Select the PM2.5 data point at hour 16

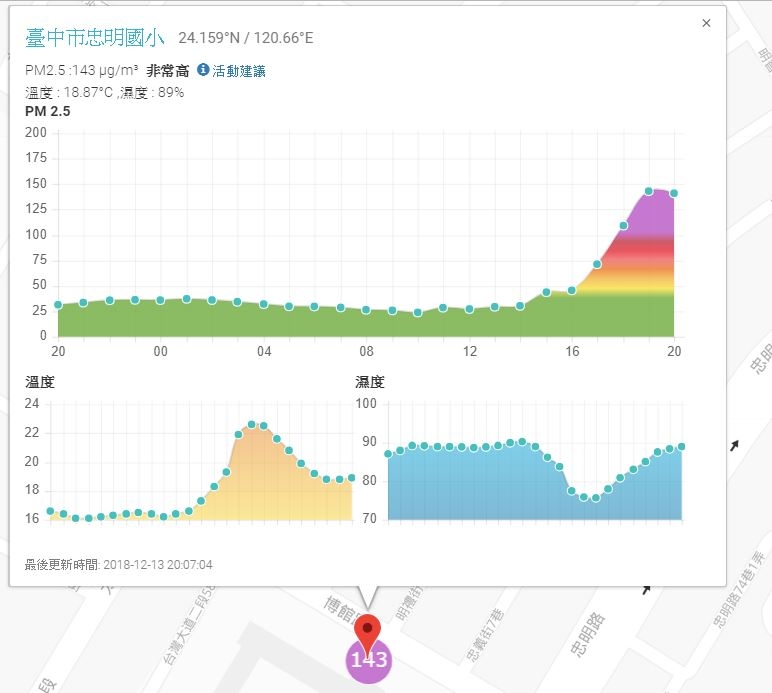pyautogui.click(x=572, y=290)
